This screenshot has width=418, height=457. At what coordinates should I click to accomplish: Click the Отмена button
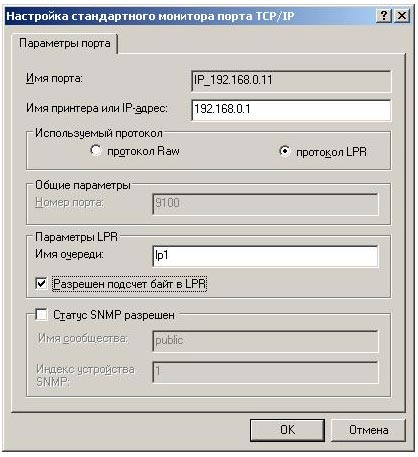[369, 430]
